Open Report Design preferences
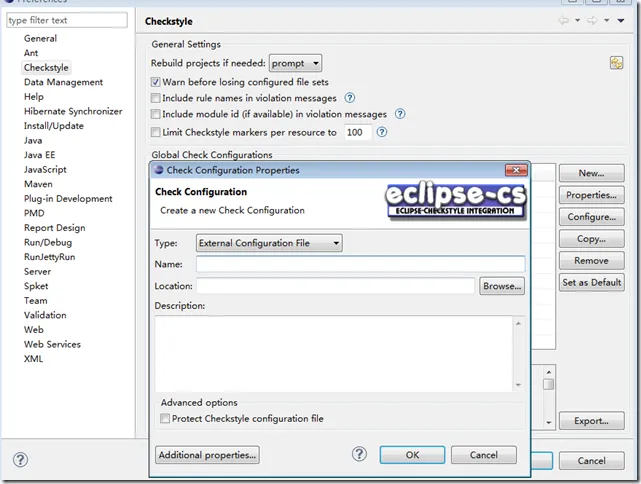Viewport: 641px width, 484px height. click(x=54, y=228)
